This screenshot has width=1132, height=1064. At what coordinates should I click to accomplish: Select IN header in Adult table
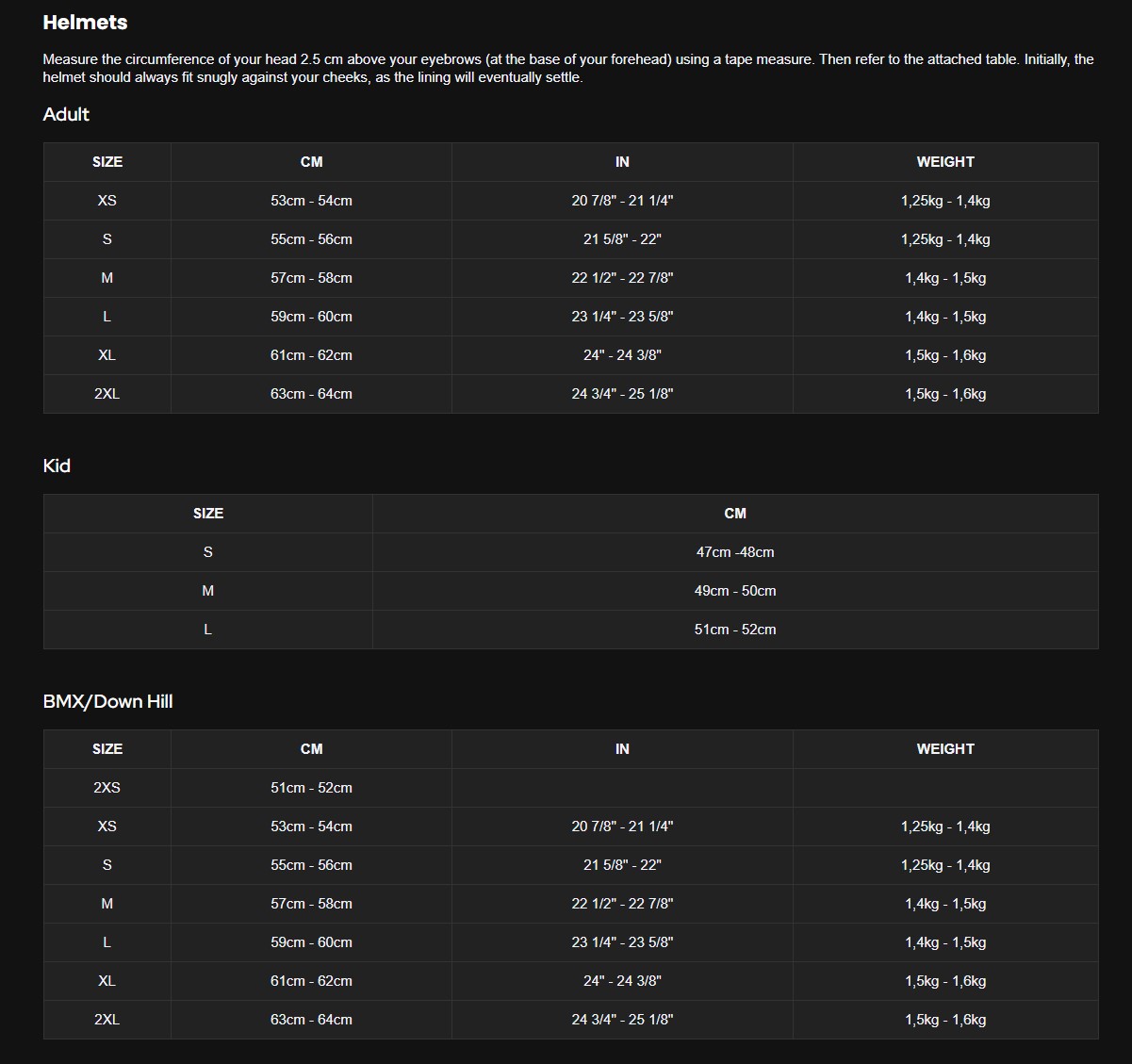(x=622, y=162)
